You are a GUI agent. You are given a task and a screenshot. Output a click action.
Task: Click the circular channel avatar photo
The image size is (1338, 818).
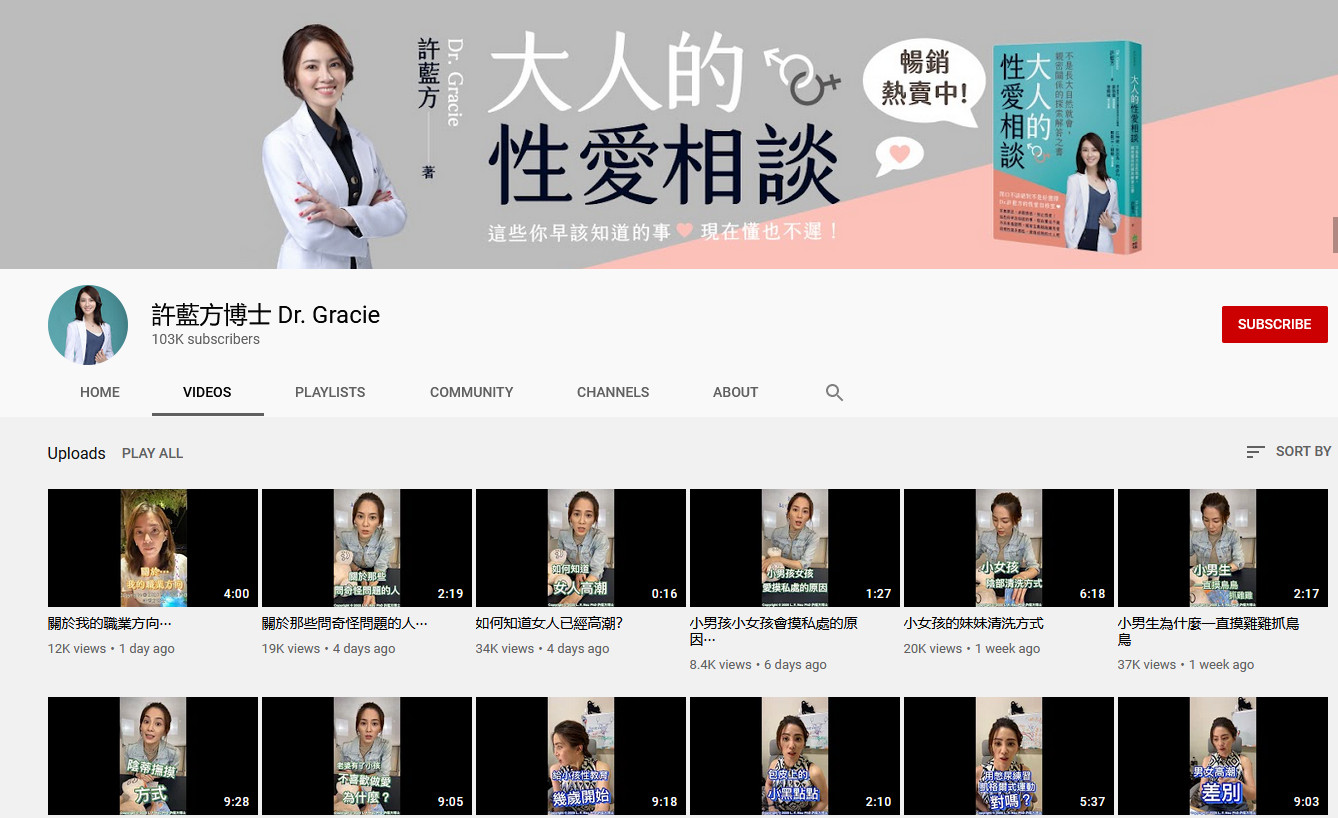pyautogui.click(x=88, y=324)
